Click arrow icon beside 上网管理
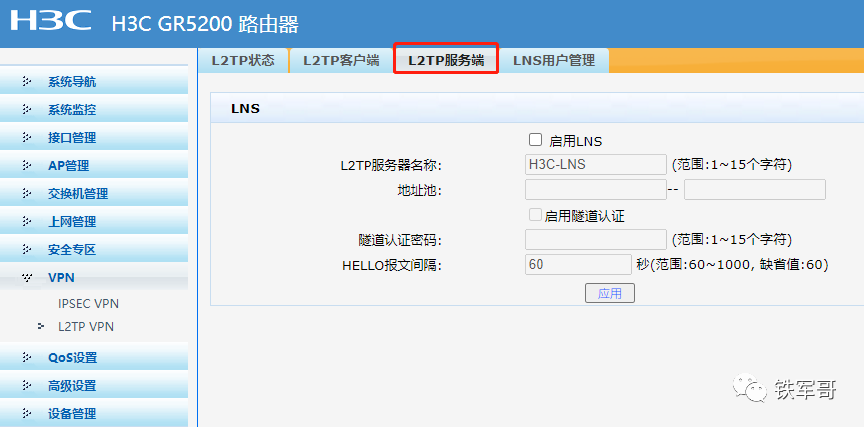 pyautogui.click(x=26, y=221)
